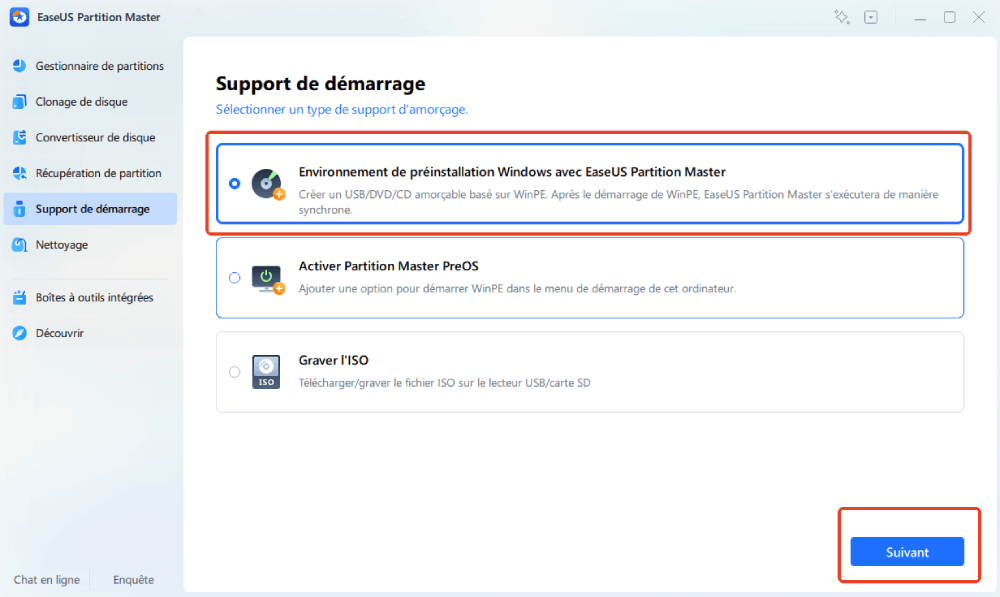The width and height of the screenshot is (1000, 597).
Task: Open Boîtes à outils intégrées menu item
Action: pos(90,297)
